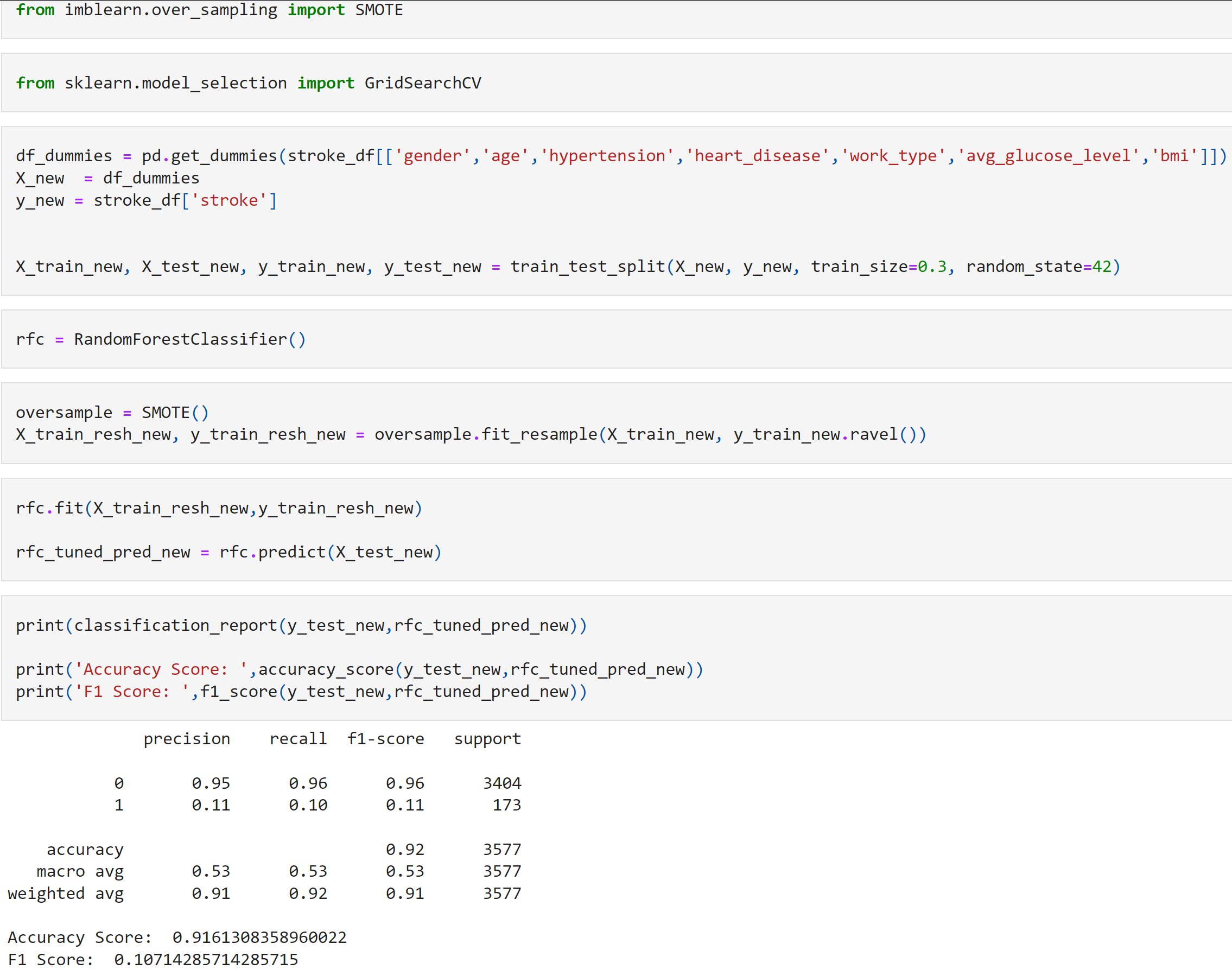Click the Accuracy Score output value
This screenshot has width=1232, height=969.
259,937
